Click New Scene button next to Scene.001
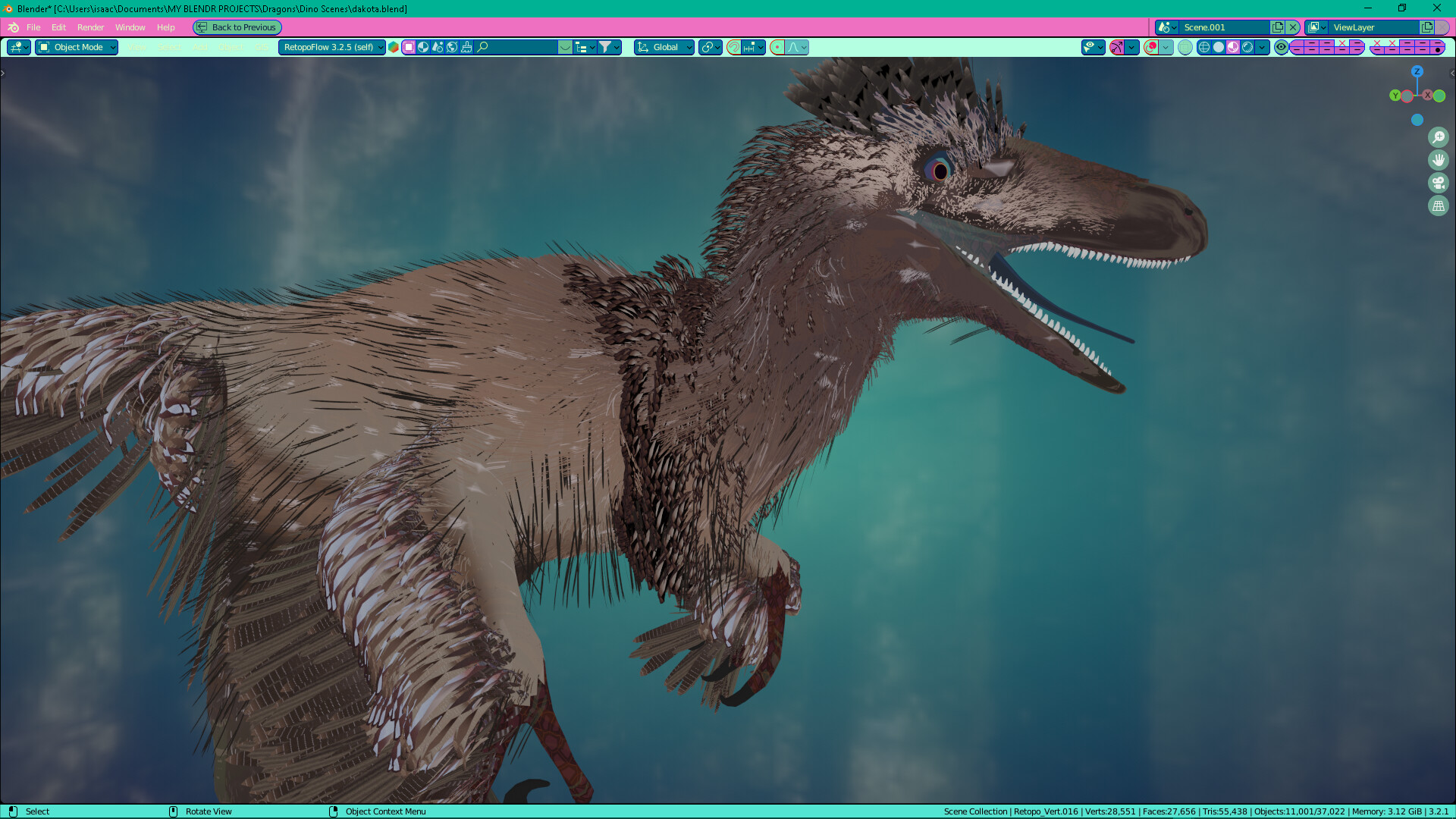Viewport: 1456px width, 819px height. coord(1278,27)
